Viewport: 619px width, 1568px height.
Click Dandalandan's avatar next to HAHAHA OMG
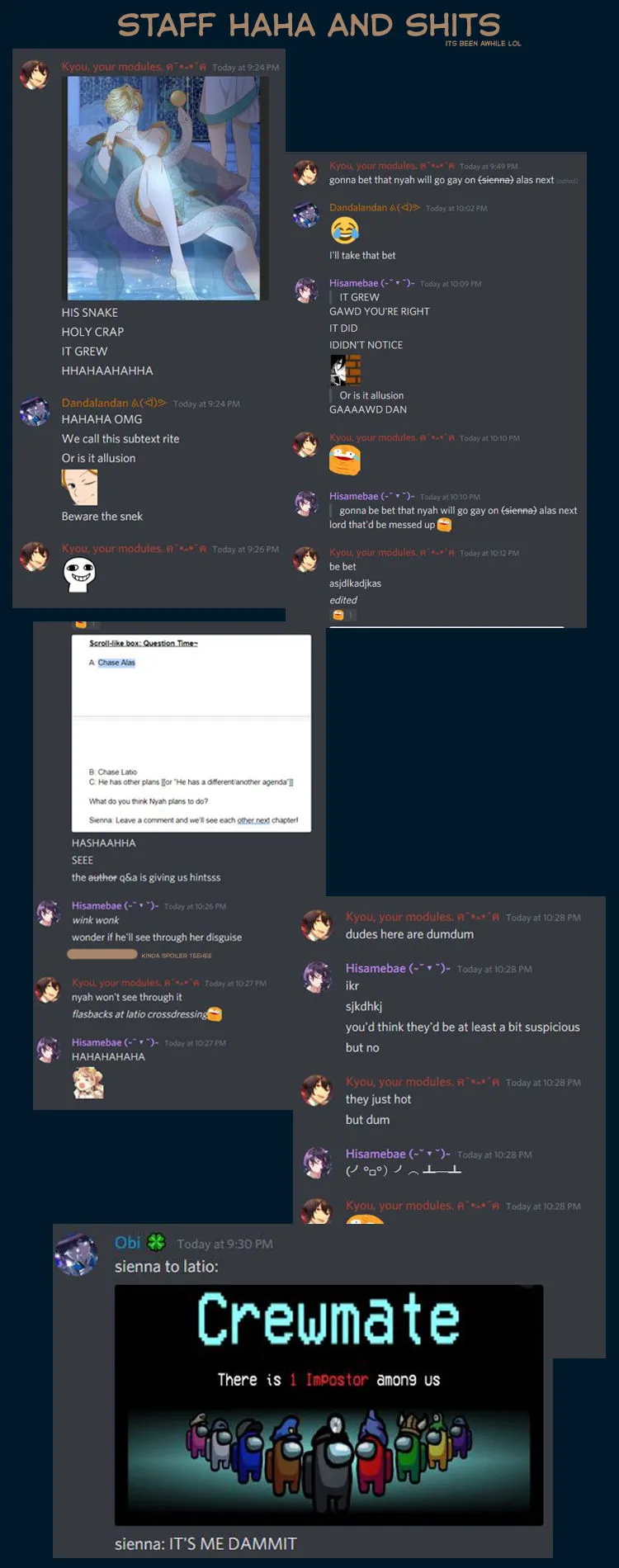pyautogui.click(x=35, y=411)
